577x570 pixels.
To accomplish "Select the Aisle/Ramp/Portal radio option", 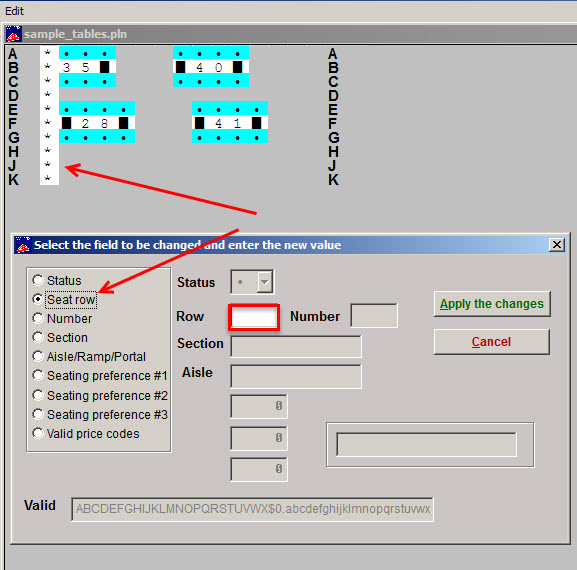I will click(89, 356).
